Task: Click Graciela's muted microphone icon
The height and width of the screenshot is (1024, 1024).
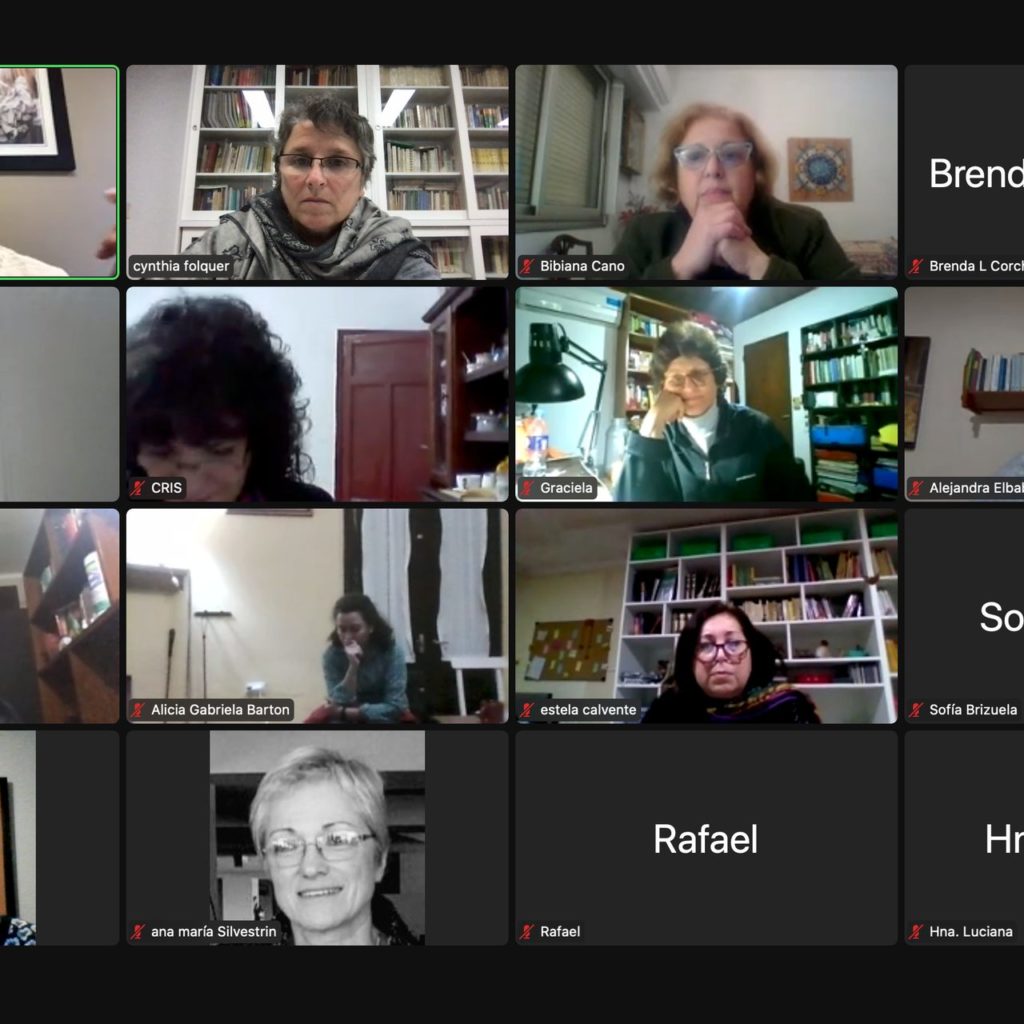Action: pyautogui.click(x=527, y=488)
